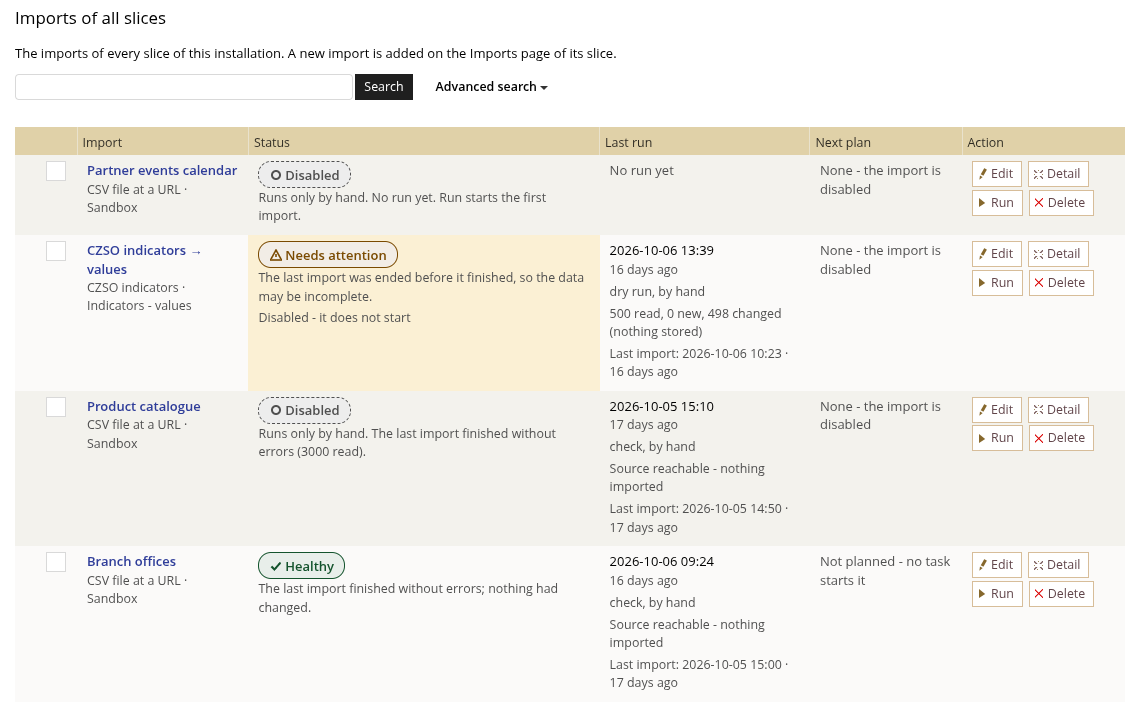Edit the Partner events calendar import
Viewport: 1135px width, 720px height.
pyautogui.click(x=997, y=174)
